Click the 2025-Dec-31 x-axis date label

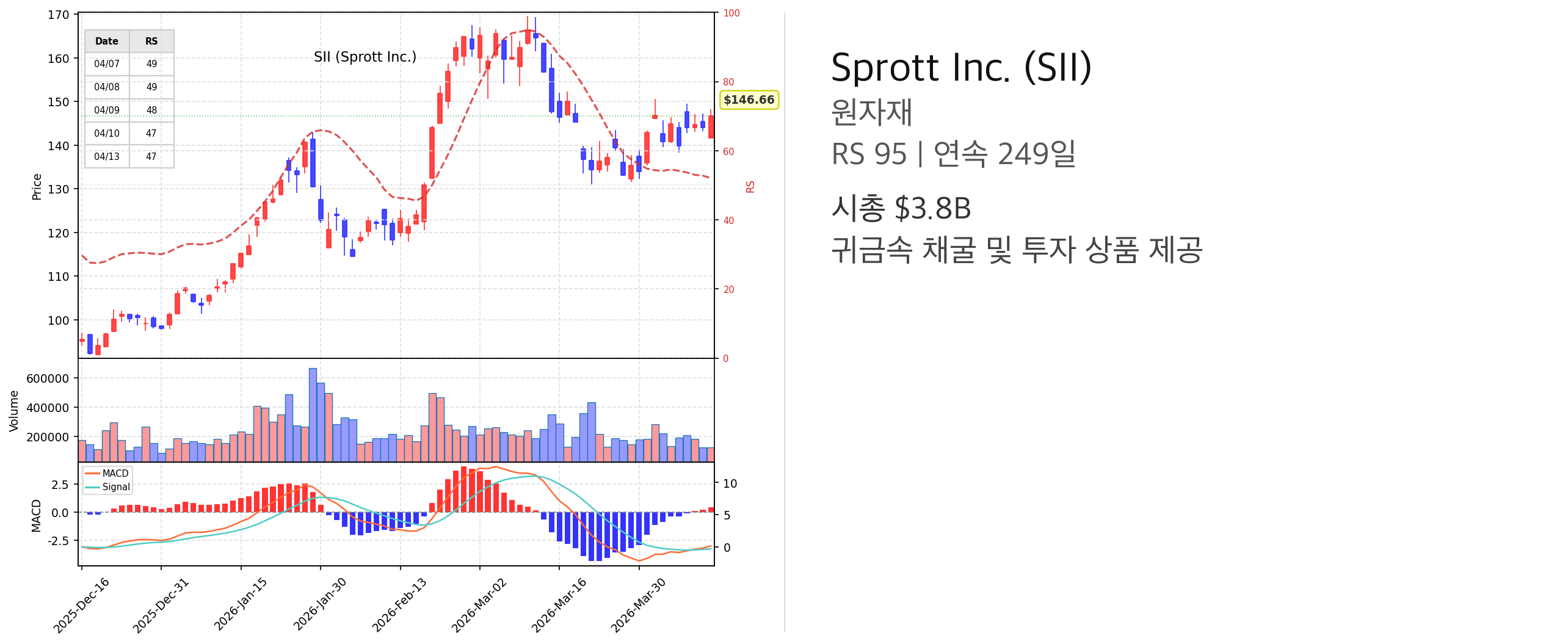coord(161,605)
